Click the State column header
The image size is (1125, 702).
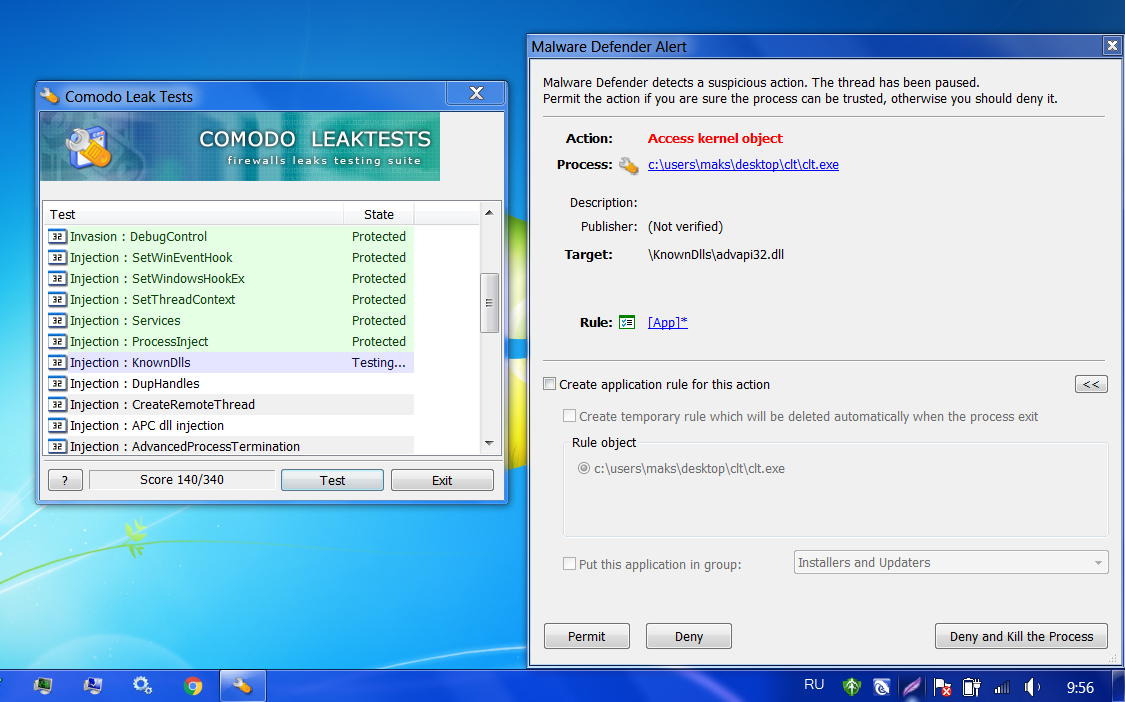tap(379, 214)
